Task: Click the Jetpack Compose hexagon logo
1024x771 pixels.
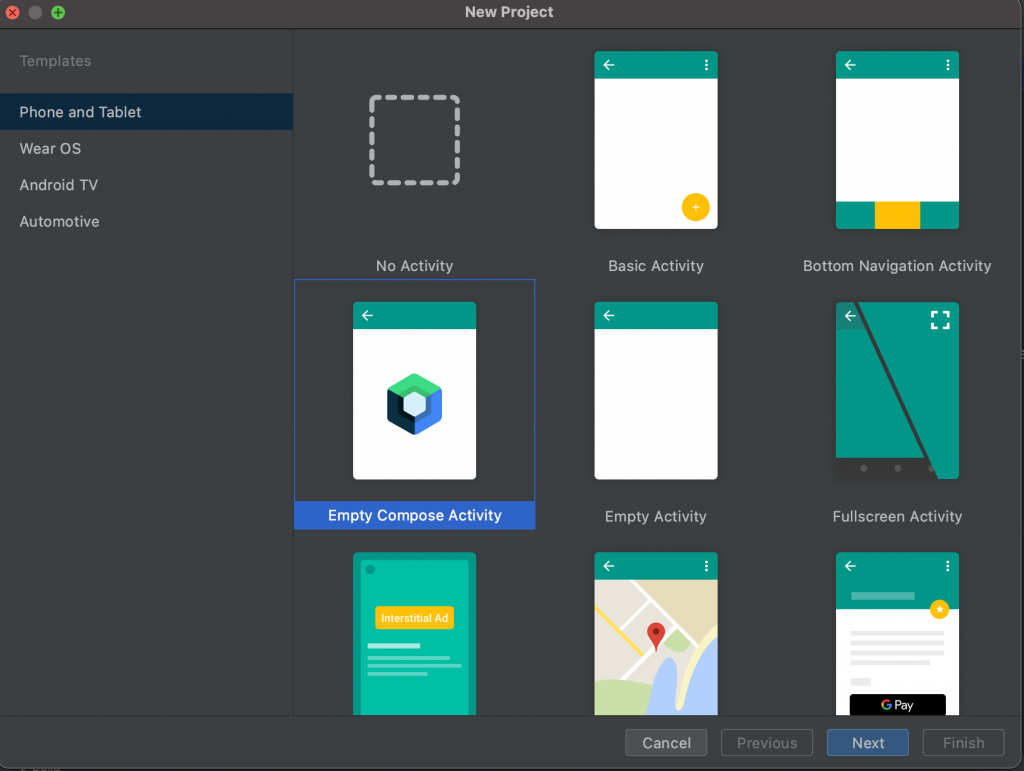Action: (x=415, y=404)
